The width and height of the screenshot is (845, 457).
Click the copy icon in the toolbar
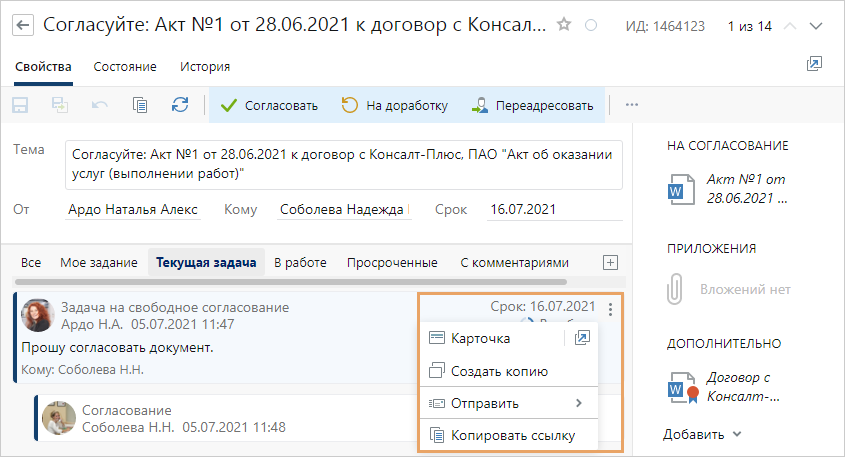[140, 104]
